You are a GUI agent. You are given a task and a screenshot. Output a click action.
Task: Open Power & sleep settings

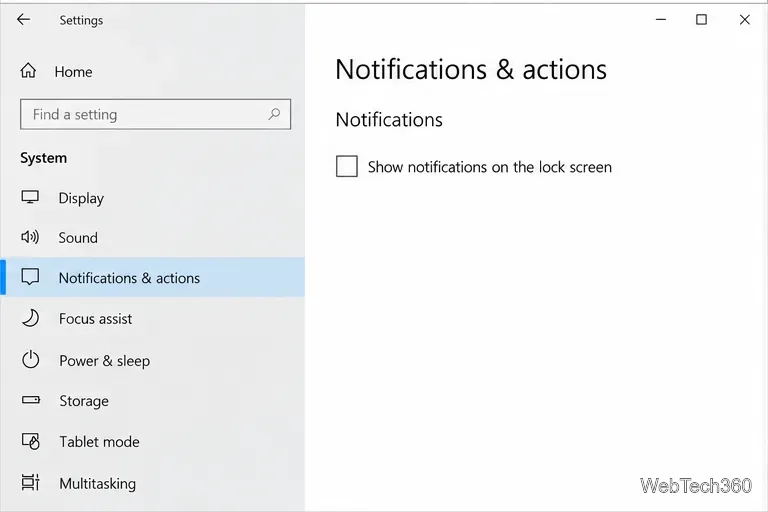pos(152,361)
